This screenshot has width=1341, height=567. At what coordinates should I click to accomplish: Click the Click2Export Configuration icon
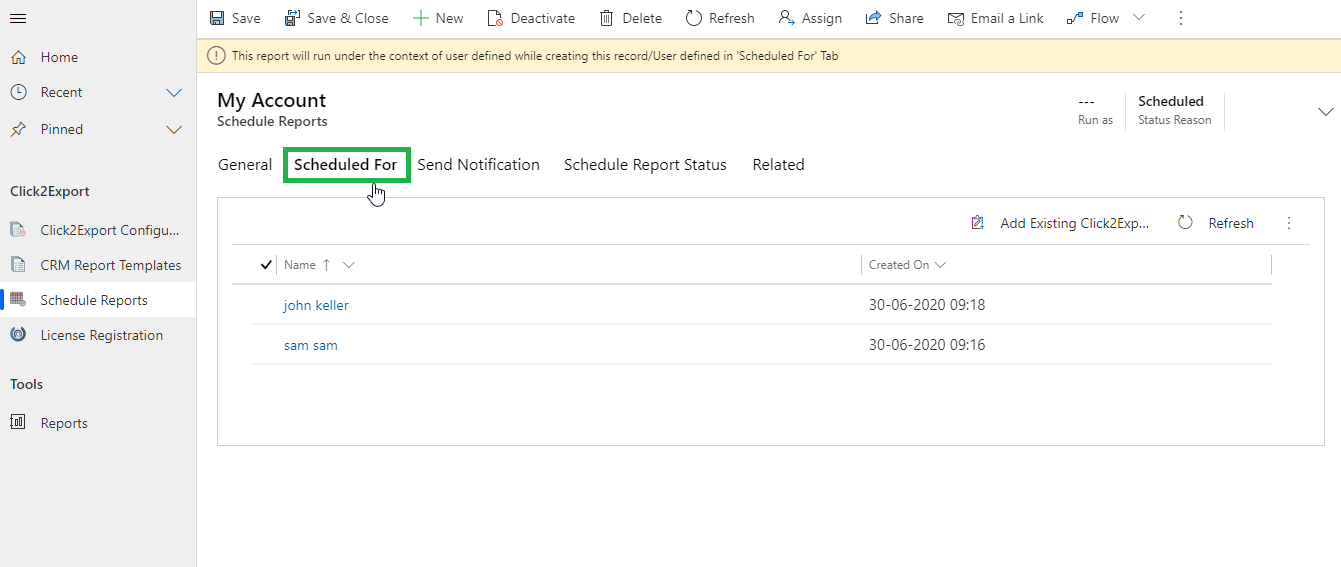click(18, 230)
